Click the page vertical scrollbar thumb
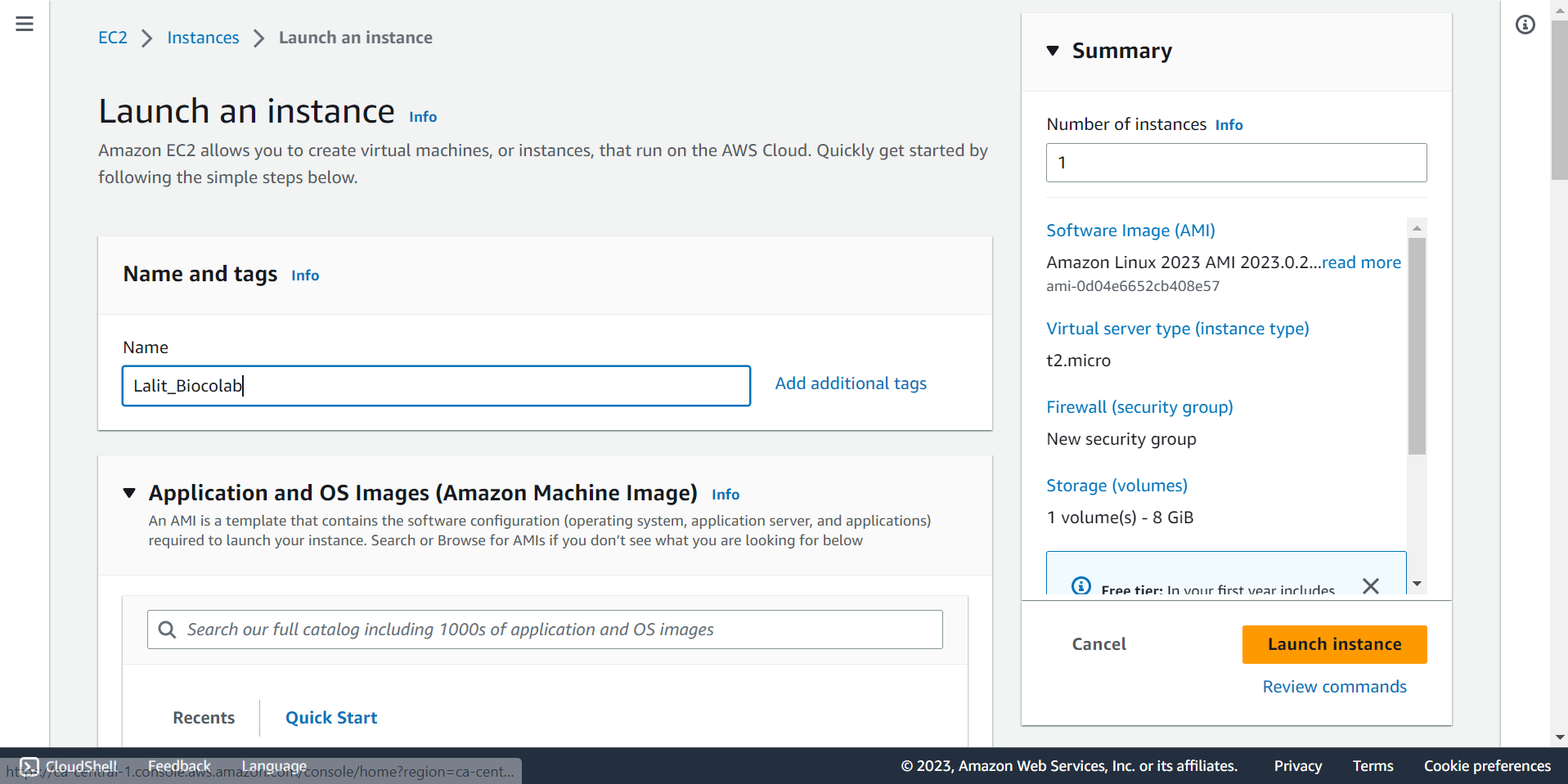 coord(1559,100)
